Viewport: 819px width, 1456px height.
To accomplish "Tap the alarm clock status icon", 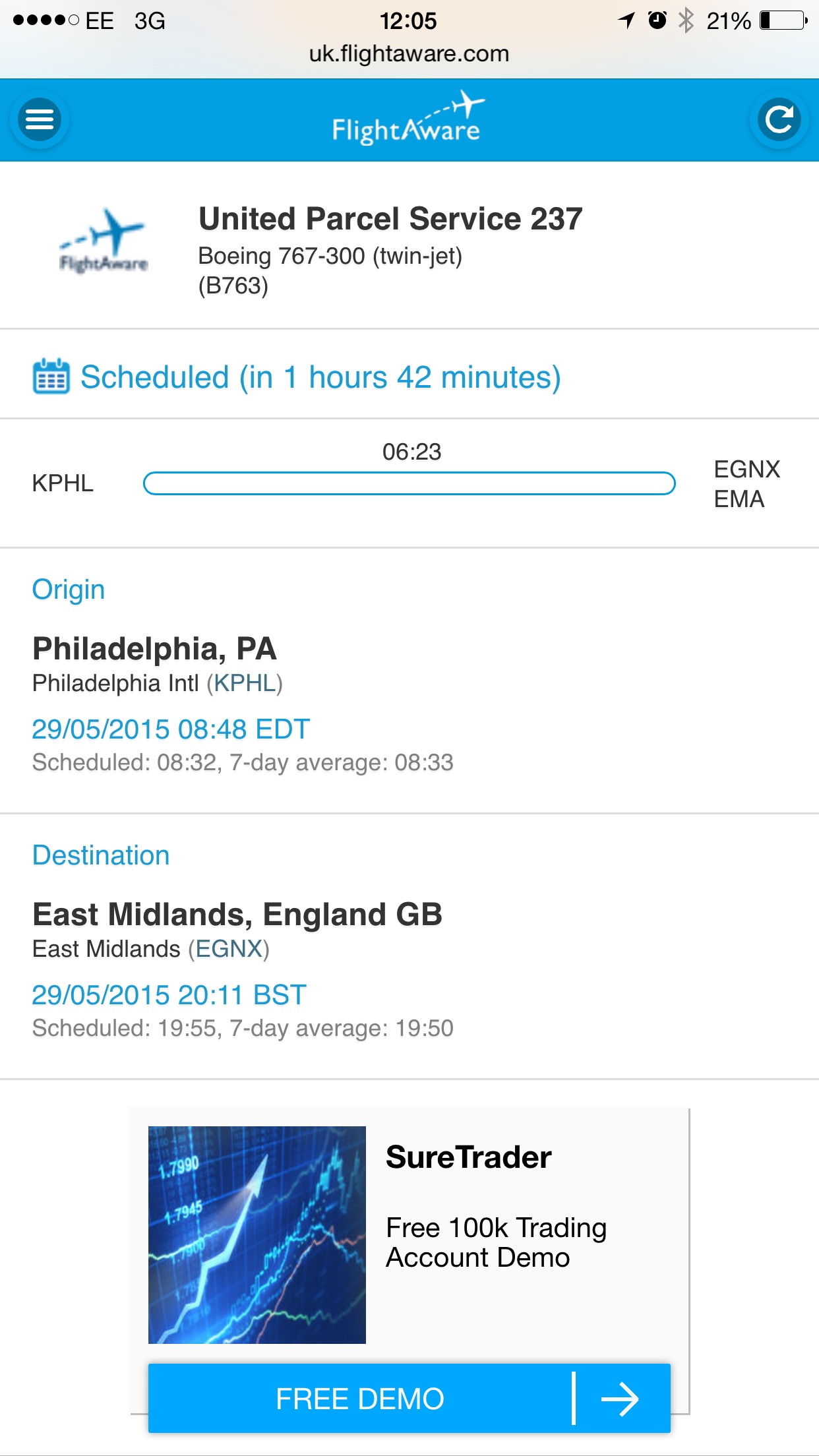I will pos(657,20).
